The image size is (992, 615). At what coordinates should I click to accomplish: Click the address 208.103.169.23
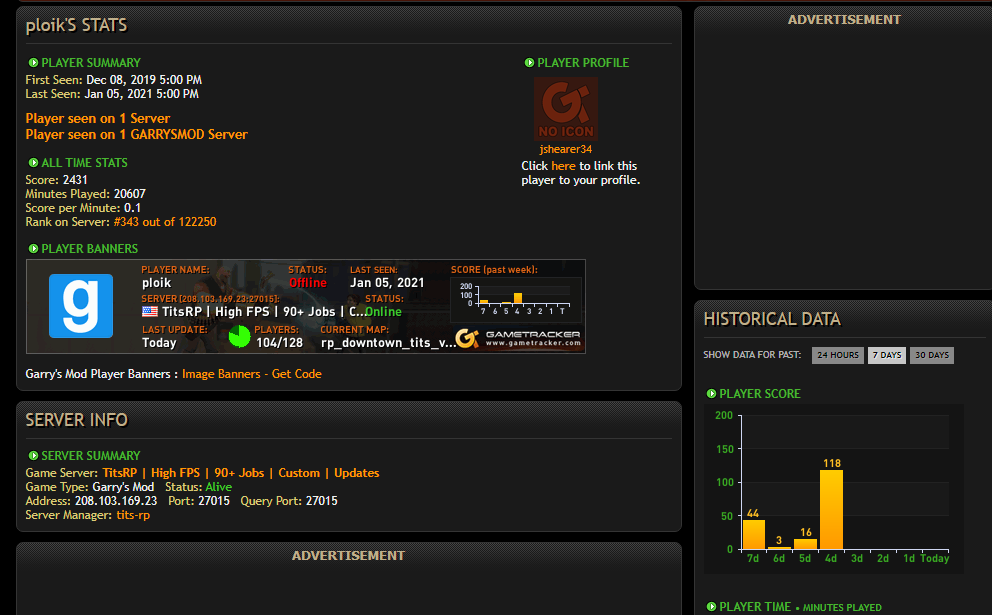pos(116,501)
